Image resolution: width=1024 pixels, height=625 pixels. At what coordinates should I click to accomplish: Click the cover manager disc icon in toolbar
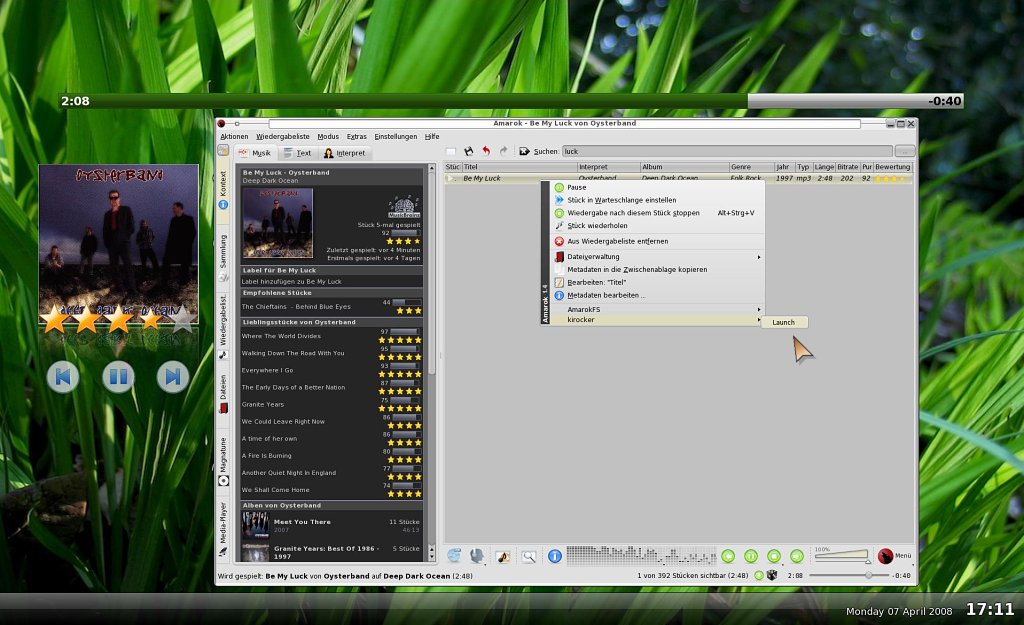[455, 556]
